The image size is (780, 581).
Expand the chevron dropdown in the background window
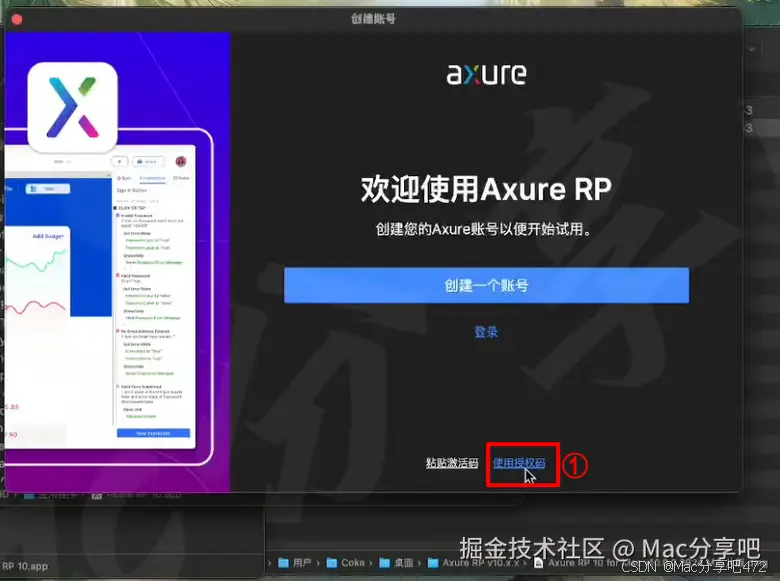[x=752, y=49]
